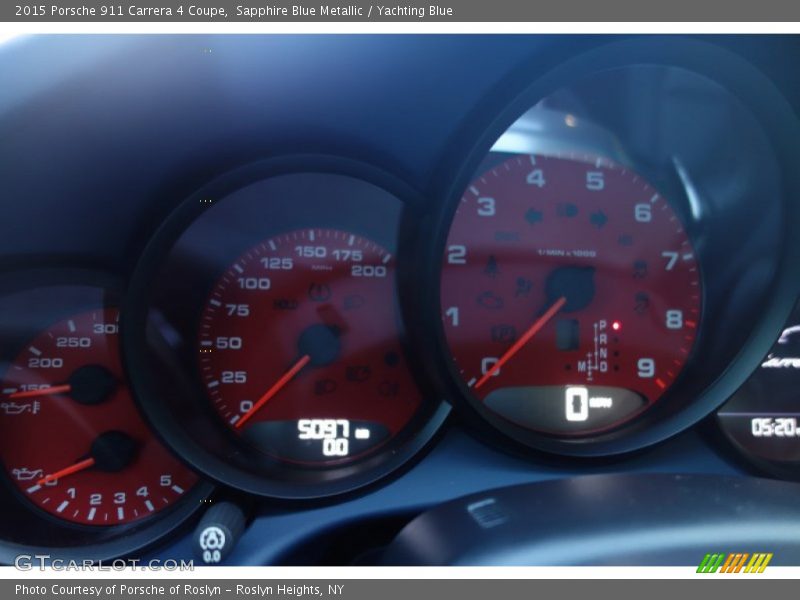
Task: Click the oil temperature icon on left gauge
Action: pos(20,407)
